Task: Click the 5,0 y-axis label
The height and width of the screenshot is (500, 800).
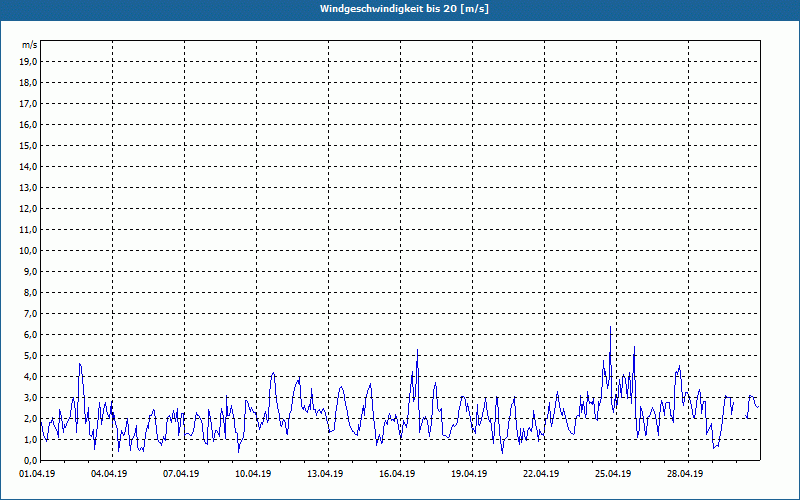Action: coord(30,355)
